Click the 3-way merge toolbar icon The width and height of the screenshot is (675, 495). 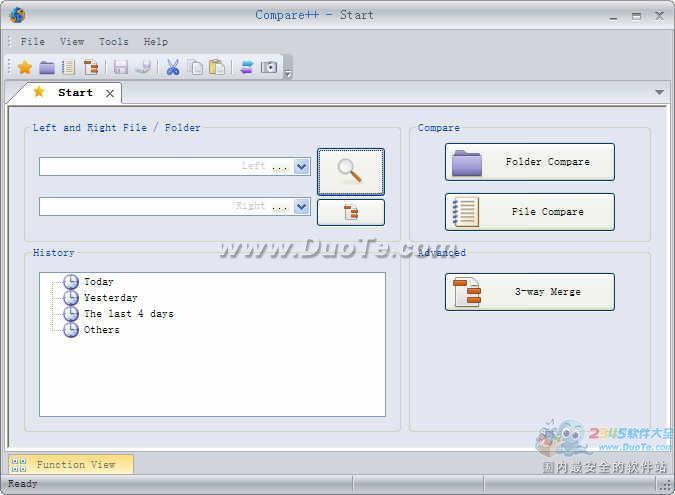point(91,67)
